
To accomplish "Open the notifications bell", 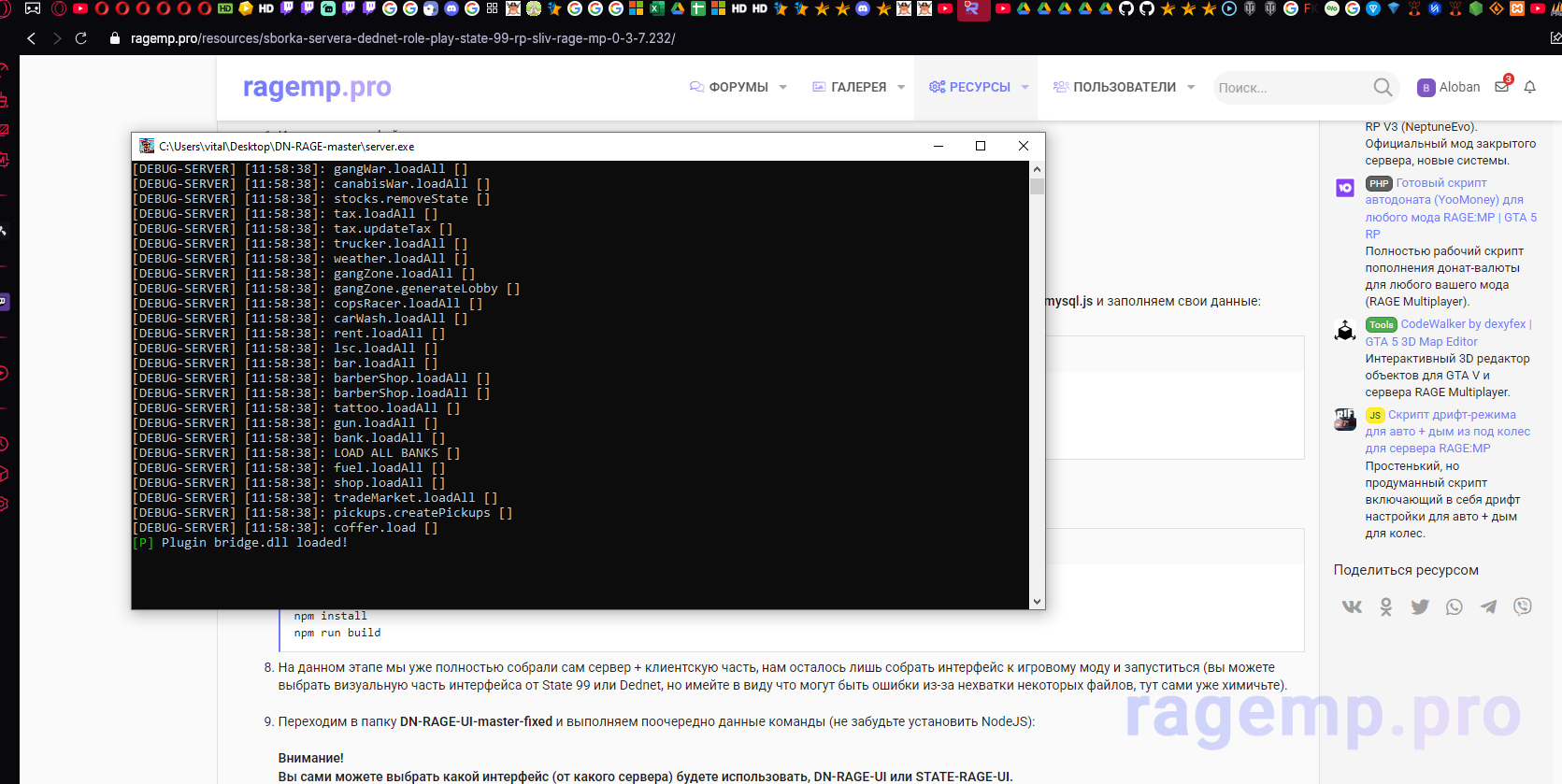I will click(x=1530, y=87).
